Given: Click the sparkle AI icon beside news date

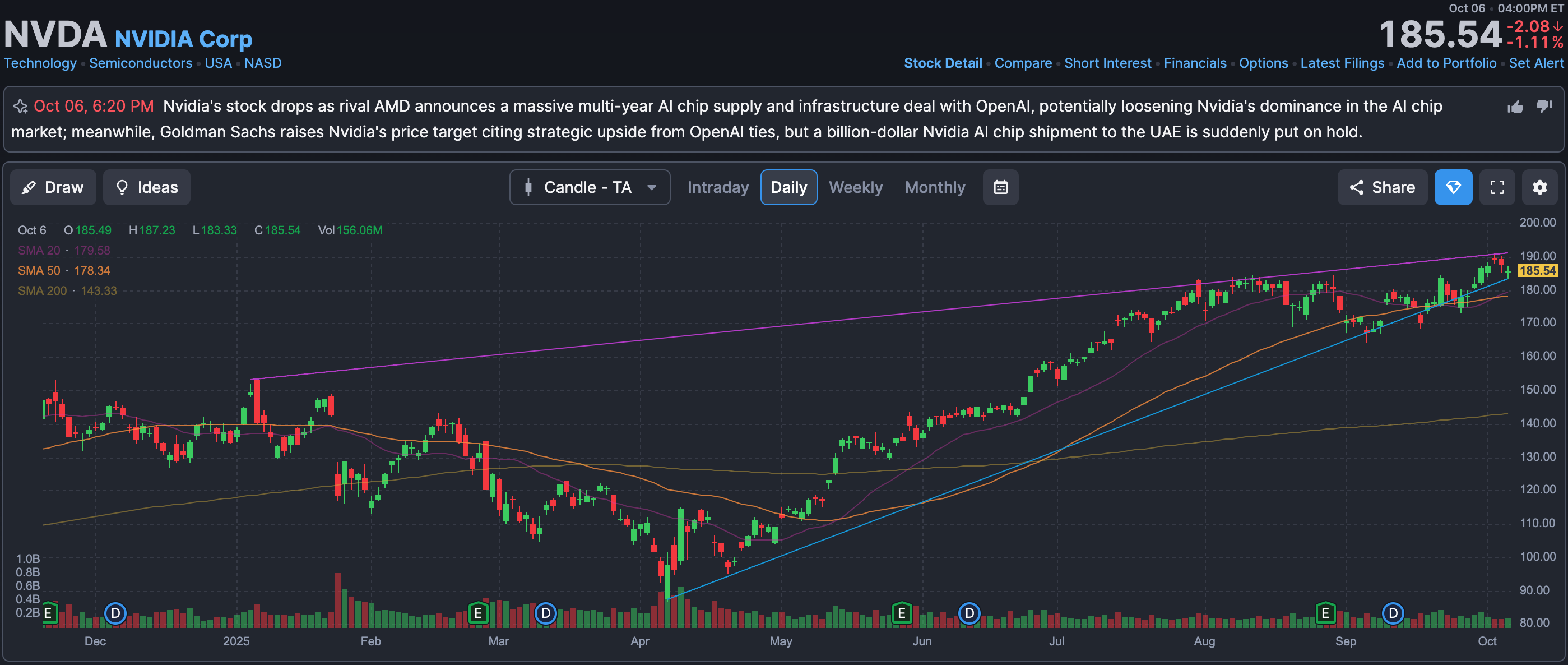Looking at the screenshot, I should 20,107.
